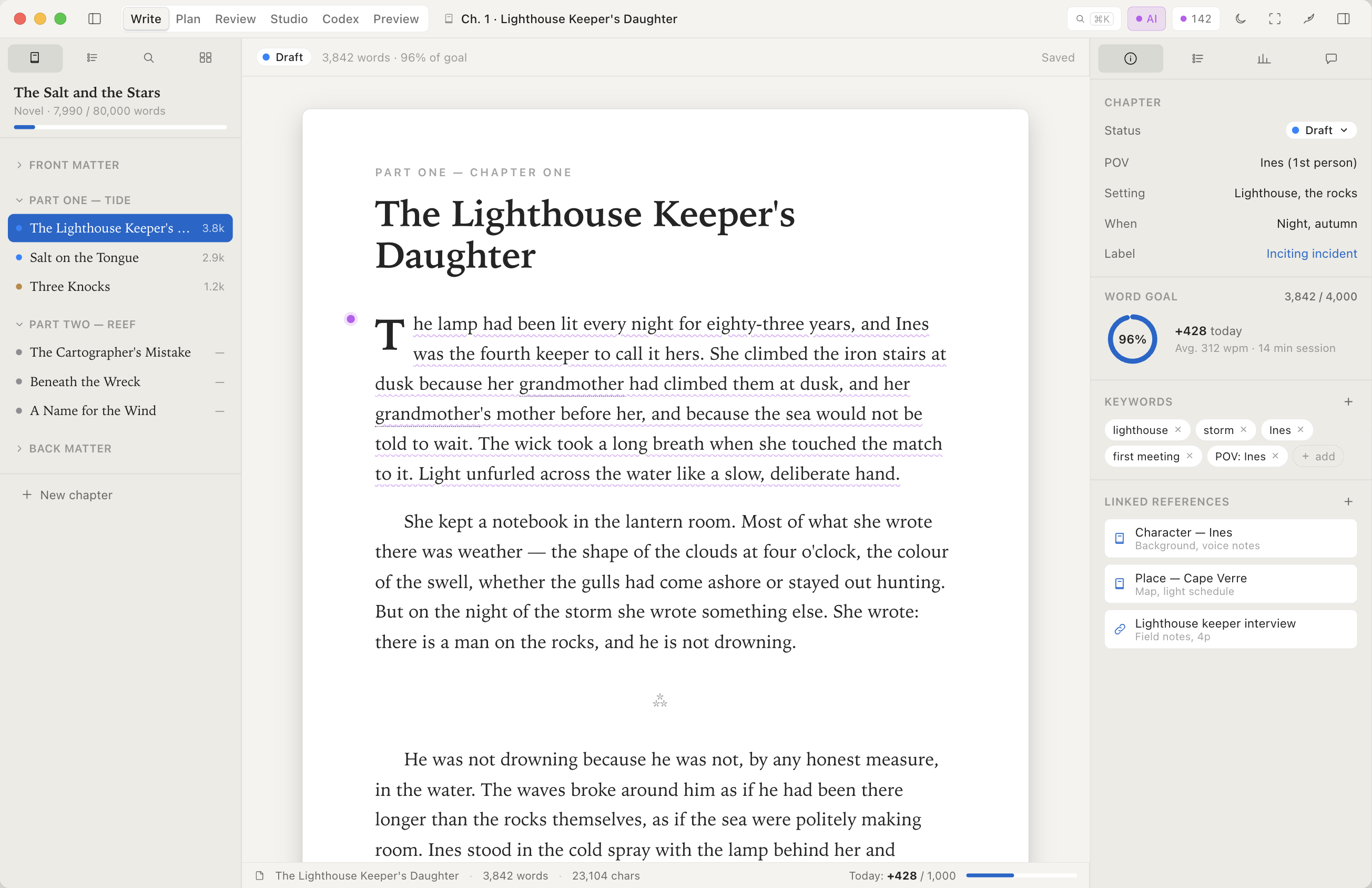Toggle the right inspector panel icon

pyautogui.click(x=1343, y=18)
